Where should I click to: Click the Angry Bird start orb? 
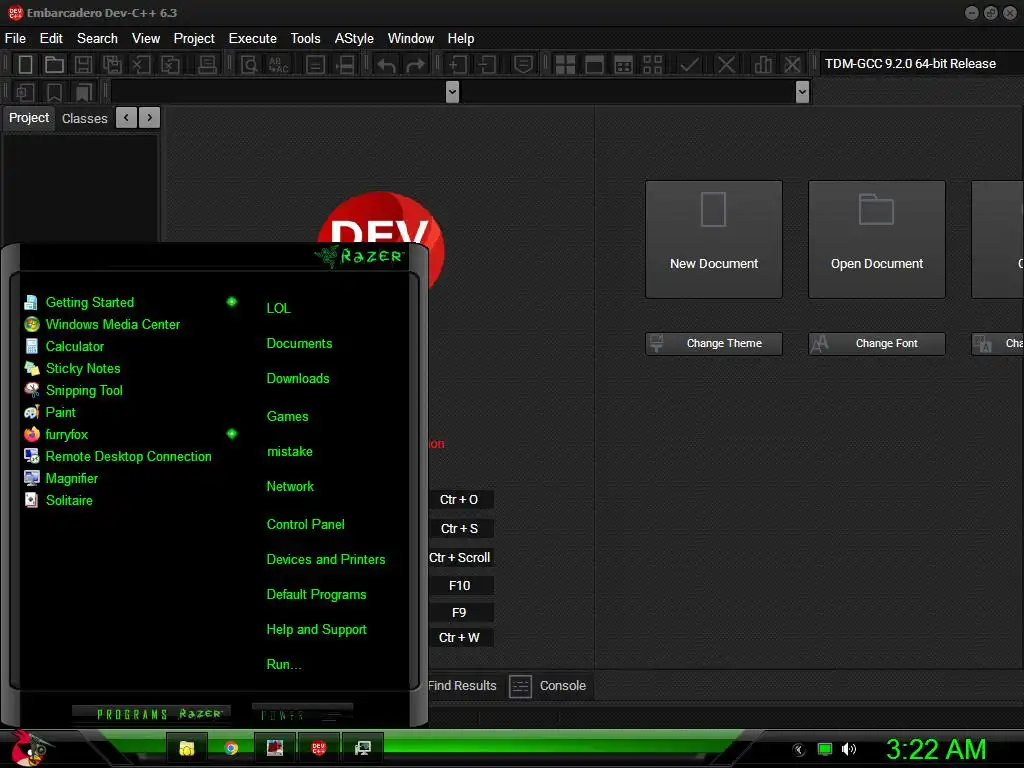(x=29, y=748)
